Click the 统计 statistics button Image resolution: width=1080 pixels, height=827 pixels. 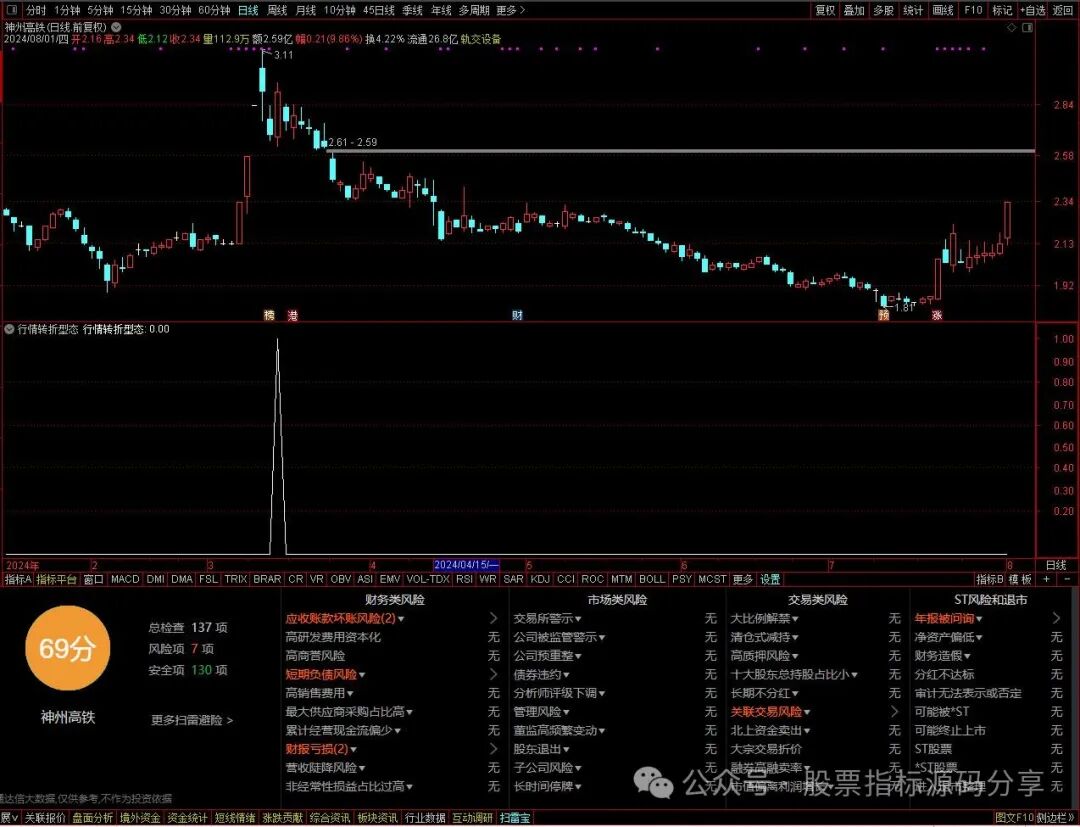point(913,10)
